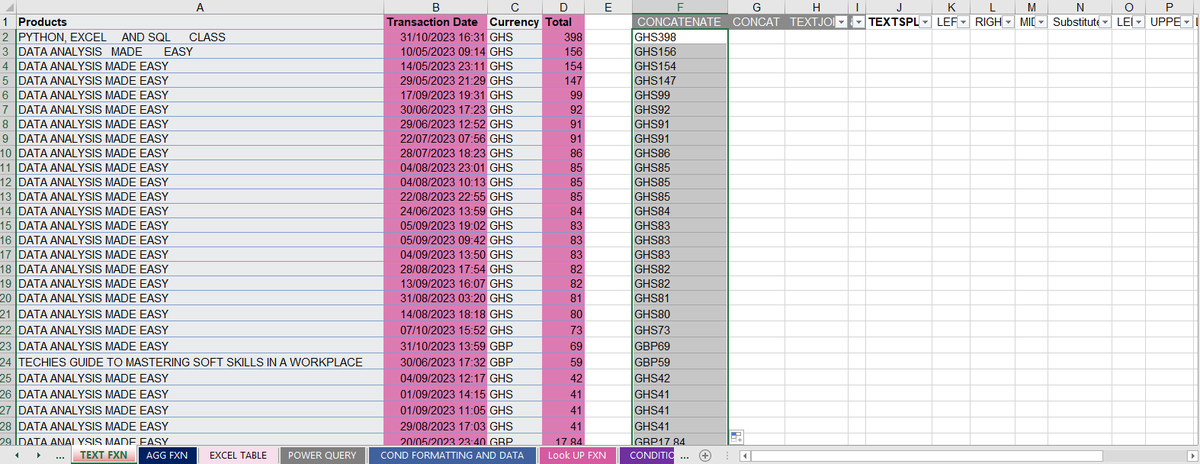Select the cell containing GHS73

point(680,330)
